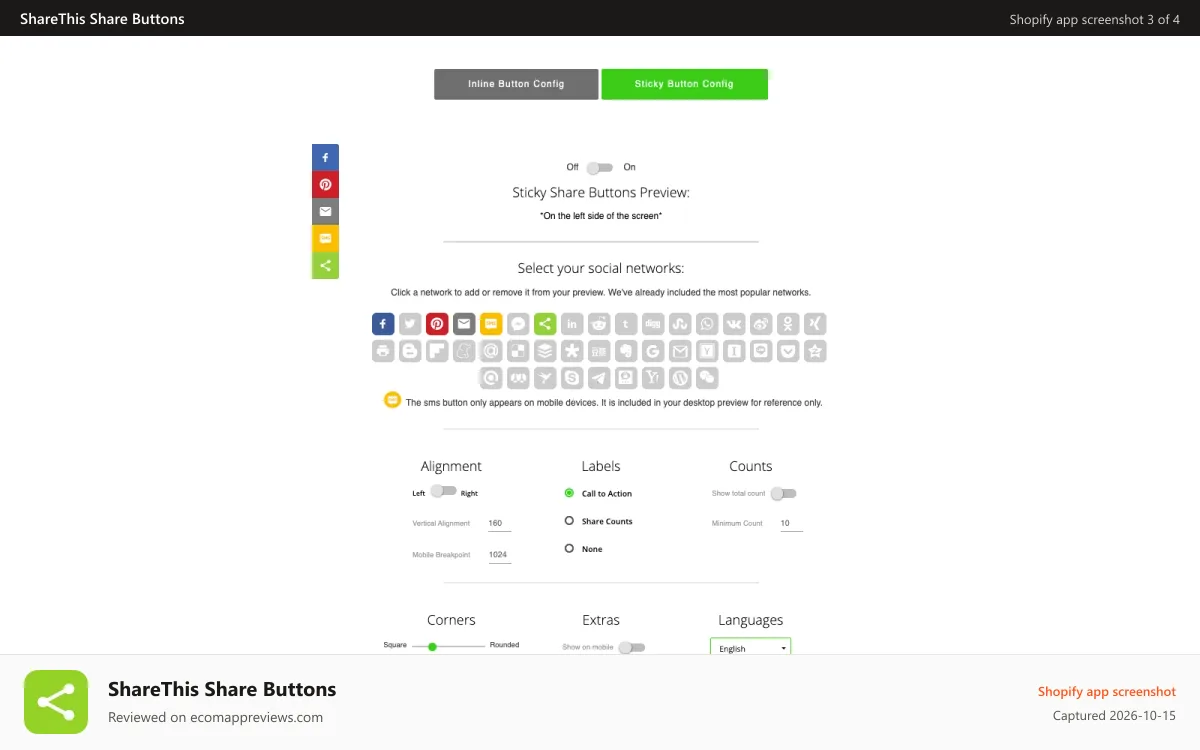The height and width of the screenshot is (750, 1200).
Task: Add the LinkedIn network icon
Action: 572,324
